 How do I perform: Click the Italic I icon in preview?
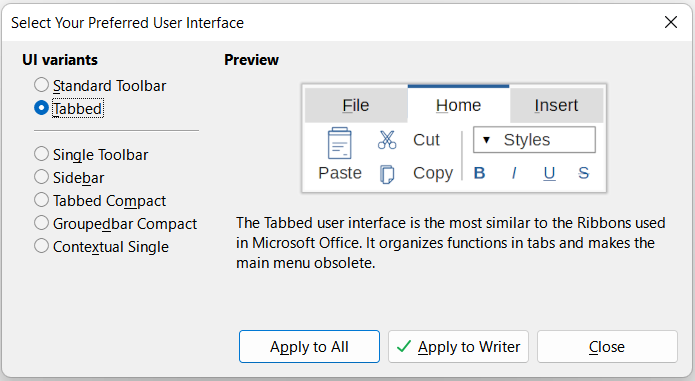[514, 173]
